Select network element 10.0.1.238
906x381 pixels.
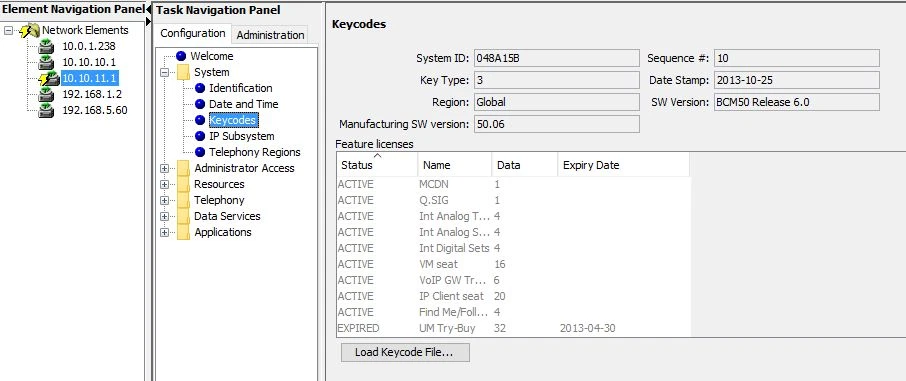[88, 47]
